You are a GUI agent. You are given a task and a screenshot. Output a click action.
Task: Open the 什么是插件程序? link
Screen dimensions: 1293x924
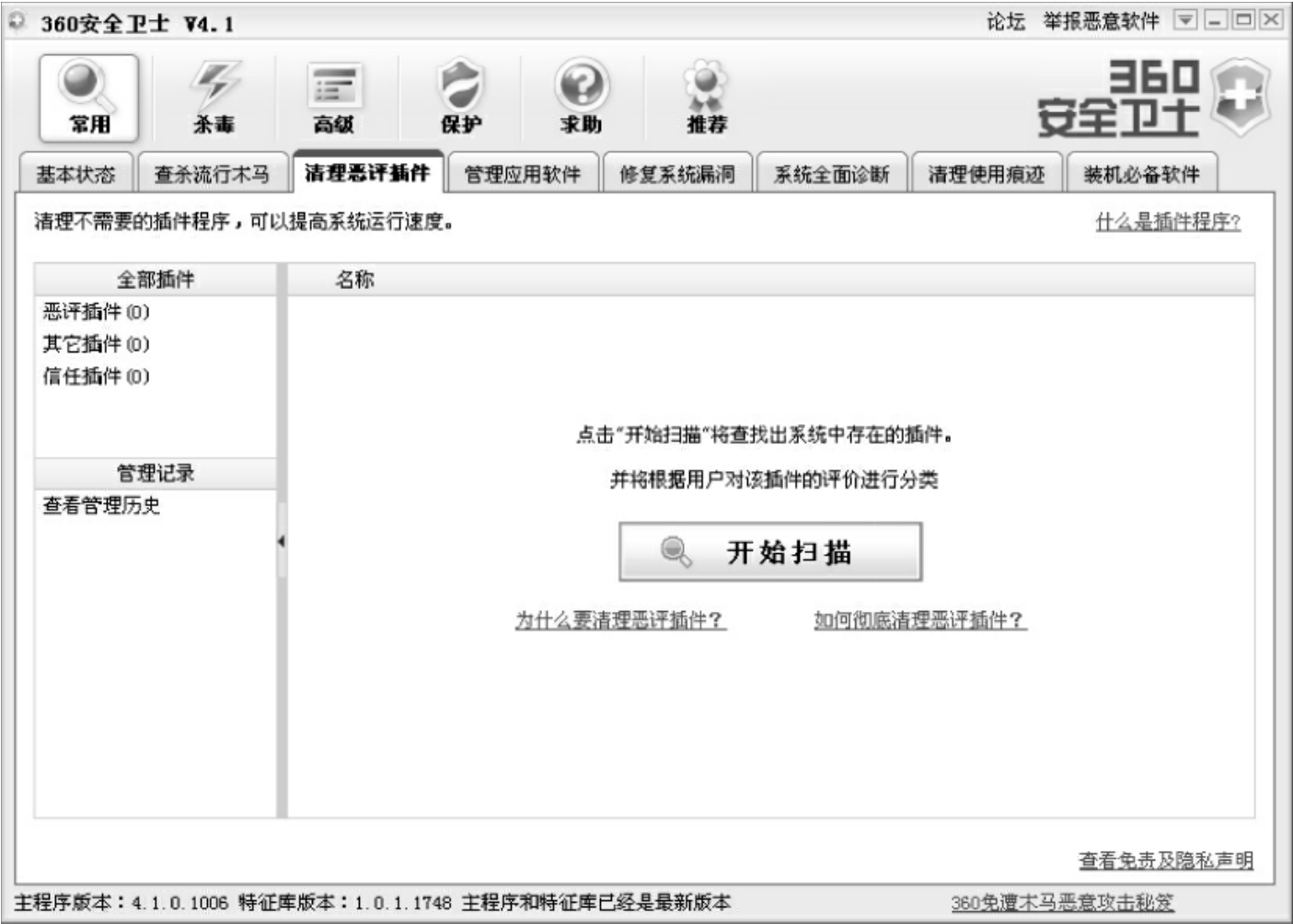[x=1168, y=222]
